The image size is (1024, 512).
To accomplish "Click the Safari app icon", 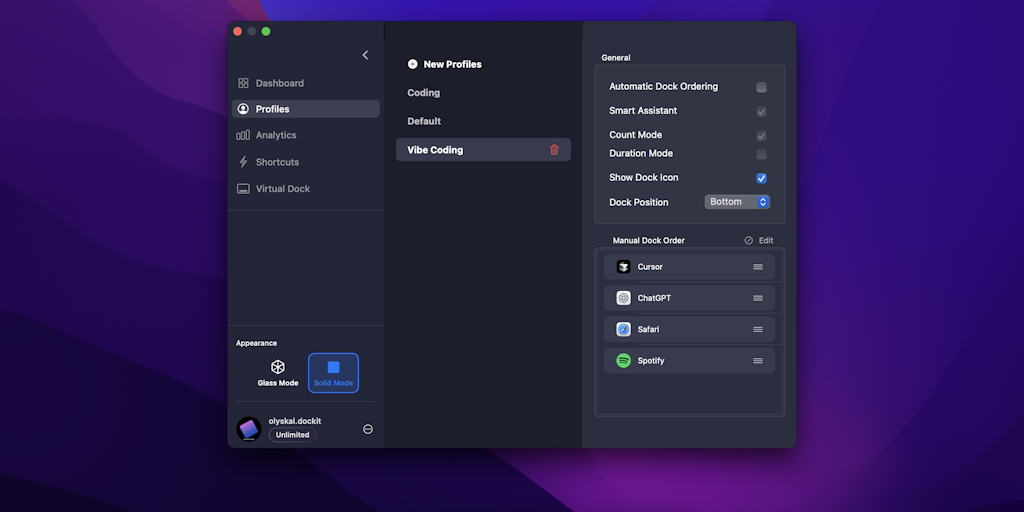I will coord(624,329).
